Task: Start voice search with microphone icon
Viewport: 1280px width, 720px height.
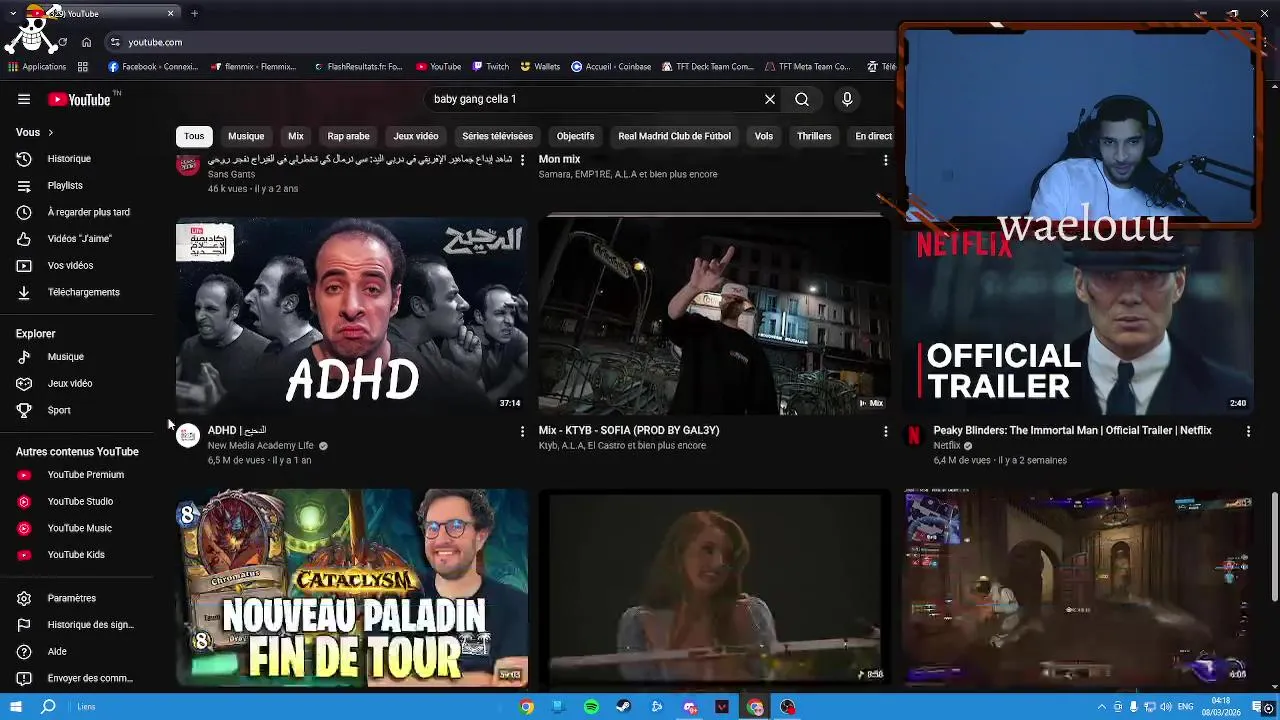Action: click(x=847, y=99)
